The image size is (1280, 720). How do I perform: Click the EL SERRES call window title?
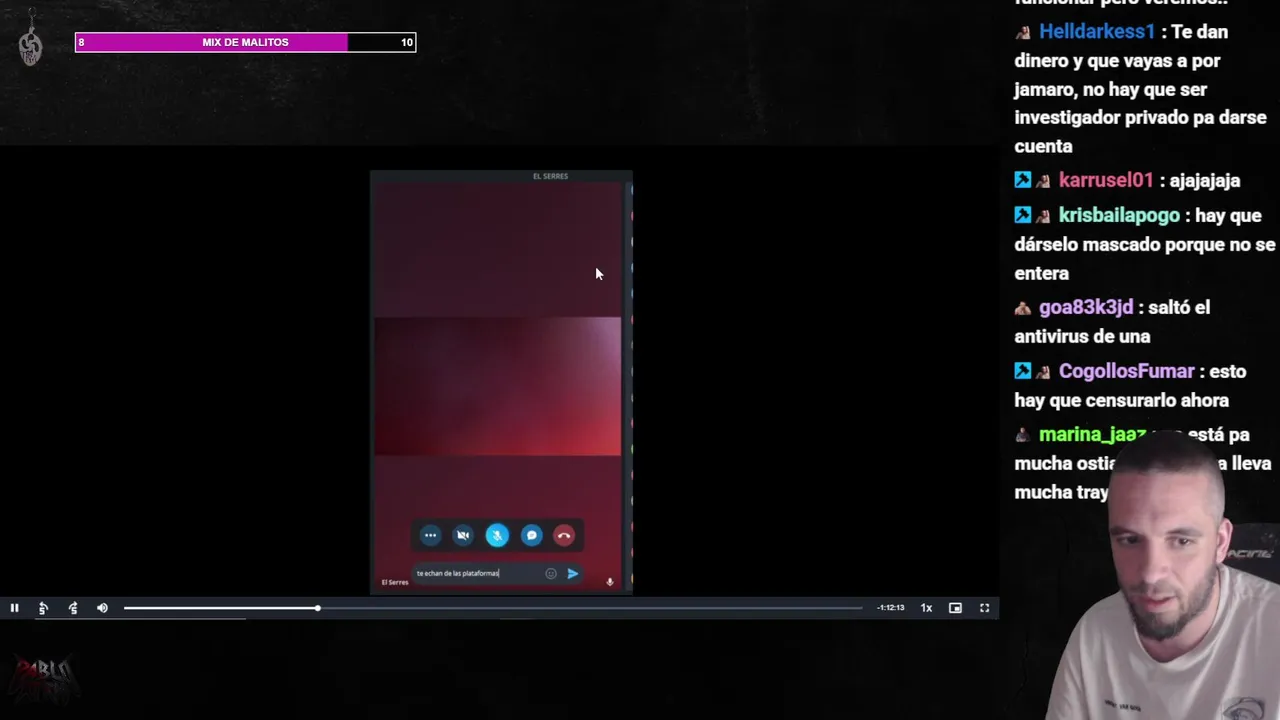point(550,176)
